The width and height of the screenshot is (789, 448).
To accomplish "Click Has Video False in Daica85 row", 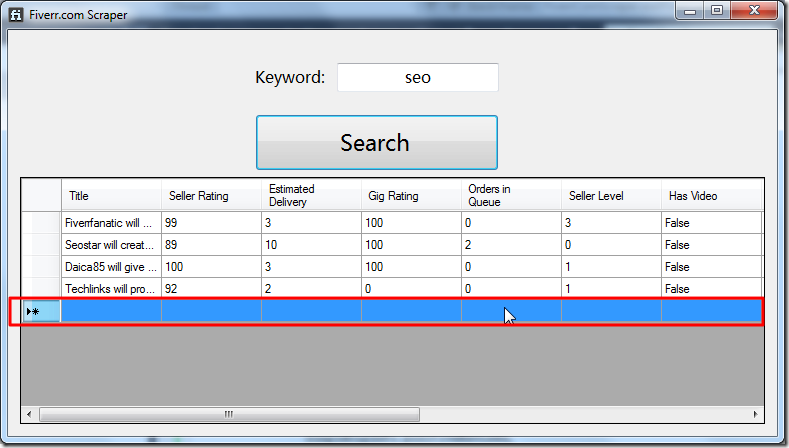I will 712,267.
